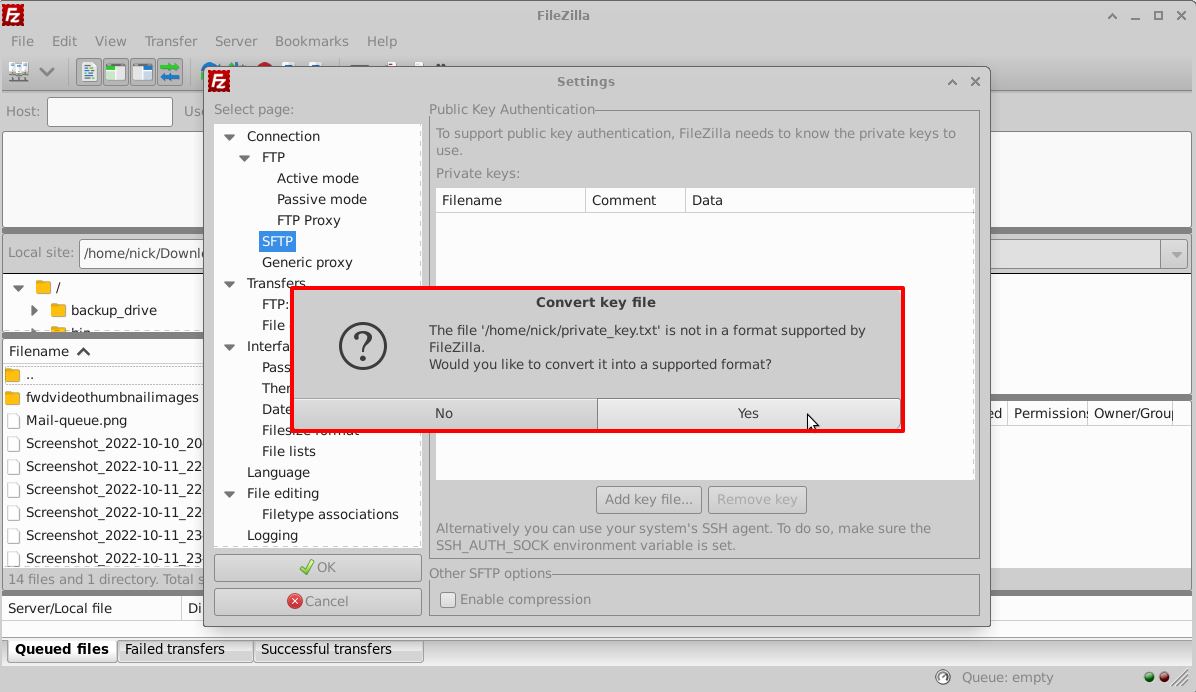The width and height of the screenshot is (1196, 692).
Task: Click the Comment column header in keys table
Action: click(635, 201)
